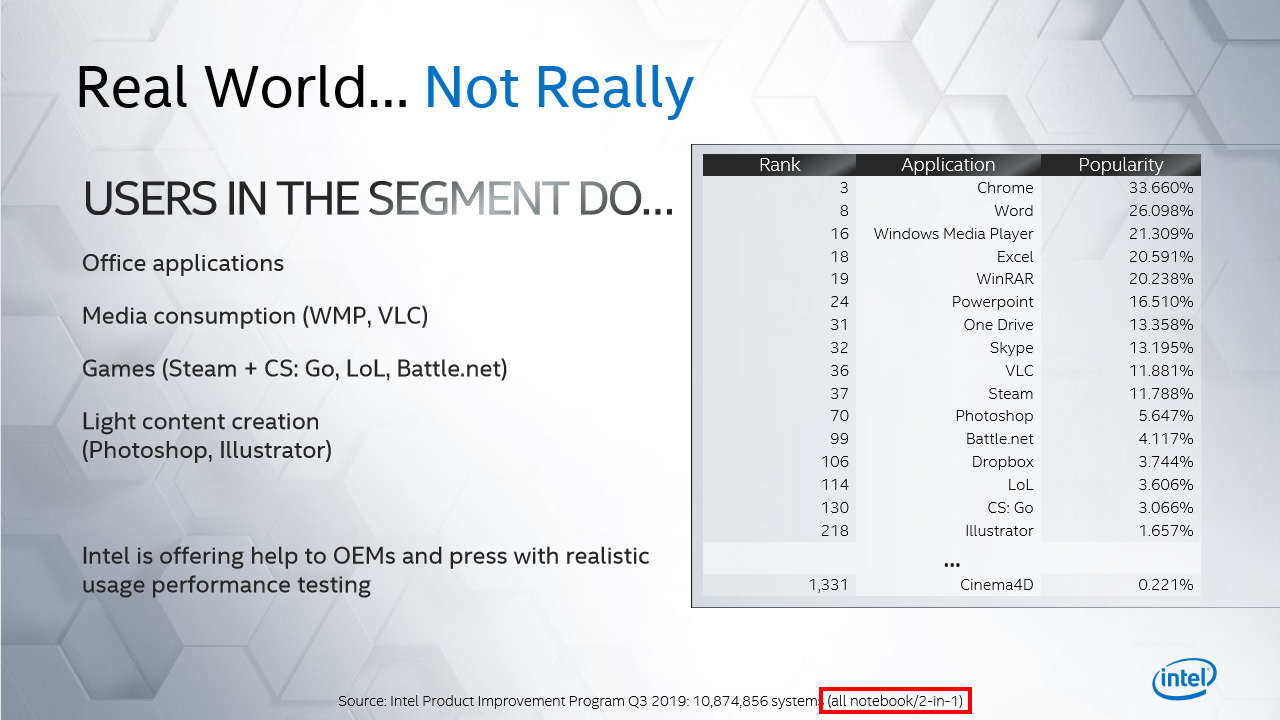Select the Steam application cell
The height and width of the screenshot is (720, 1280).
(1010, 393)
